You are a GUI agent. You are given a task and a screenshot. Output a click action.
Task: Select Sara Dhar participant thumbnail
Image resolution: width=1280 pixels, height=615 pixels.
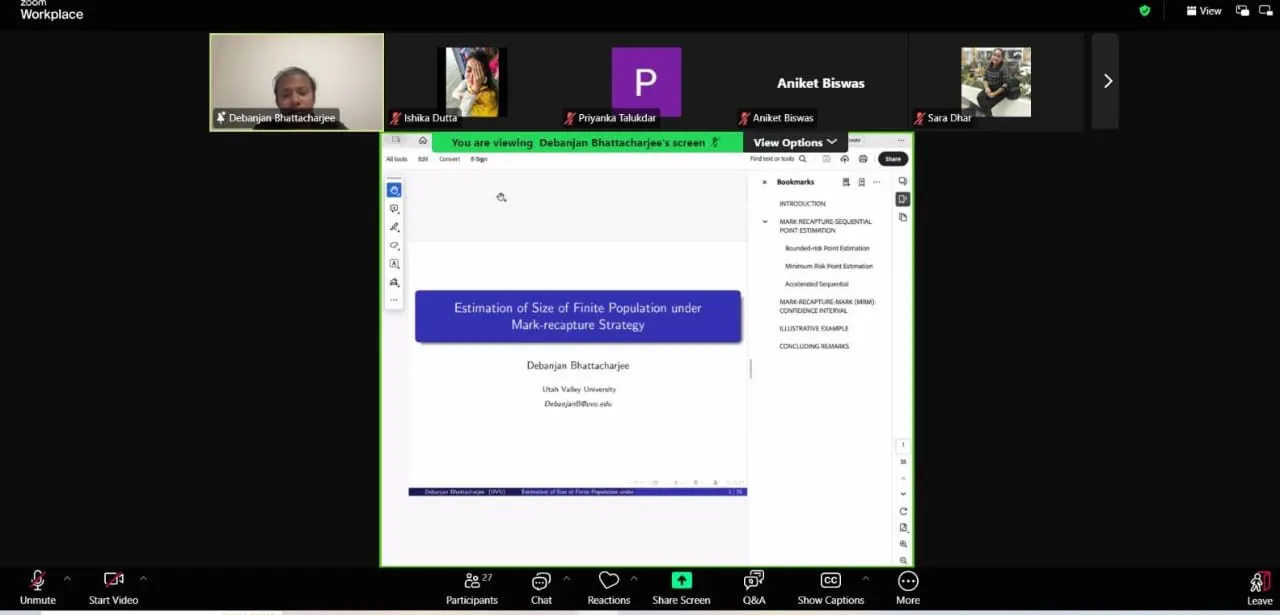coord(996,82)
